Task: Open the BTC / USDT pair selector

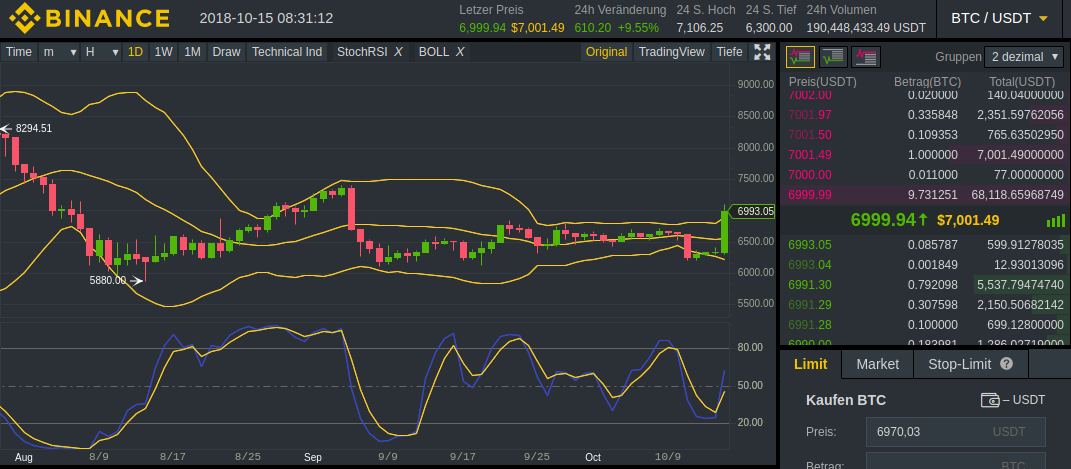Action: [x=999, y=18]
